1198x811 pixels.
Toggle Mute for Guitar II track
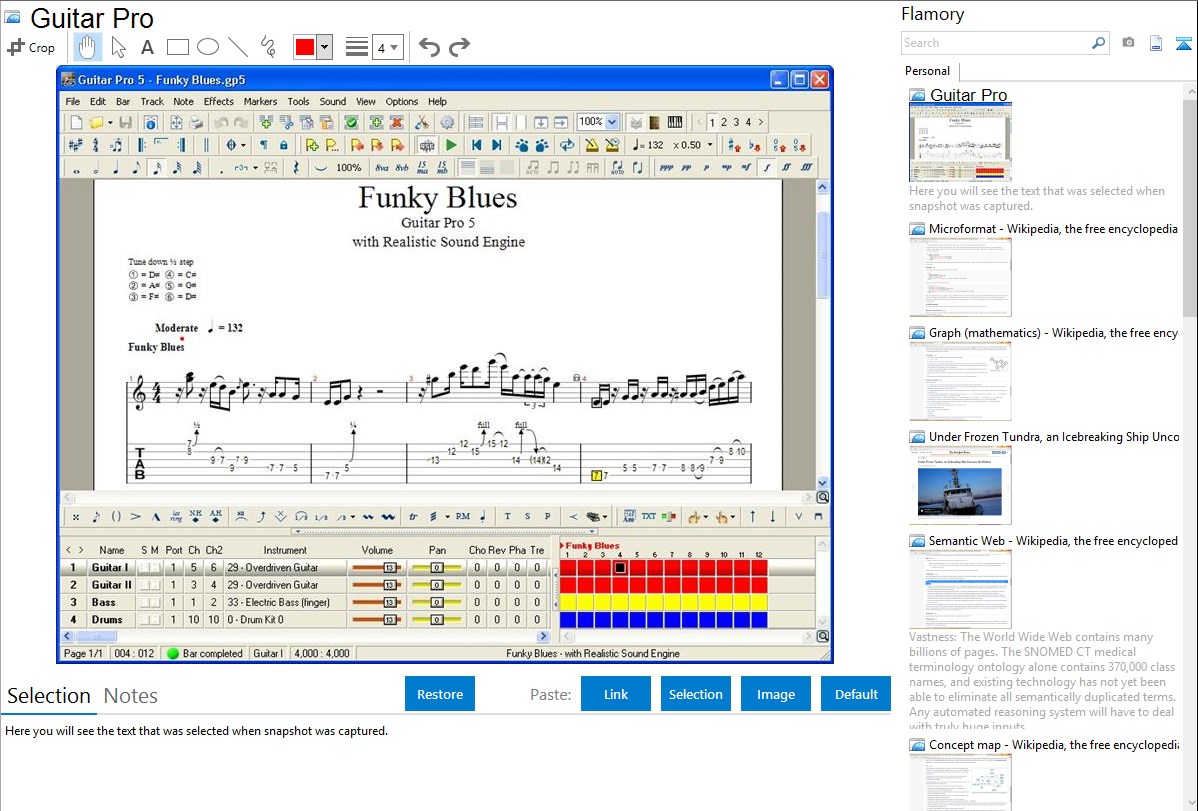pyautogui.click(x=155, y=586)
